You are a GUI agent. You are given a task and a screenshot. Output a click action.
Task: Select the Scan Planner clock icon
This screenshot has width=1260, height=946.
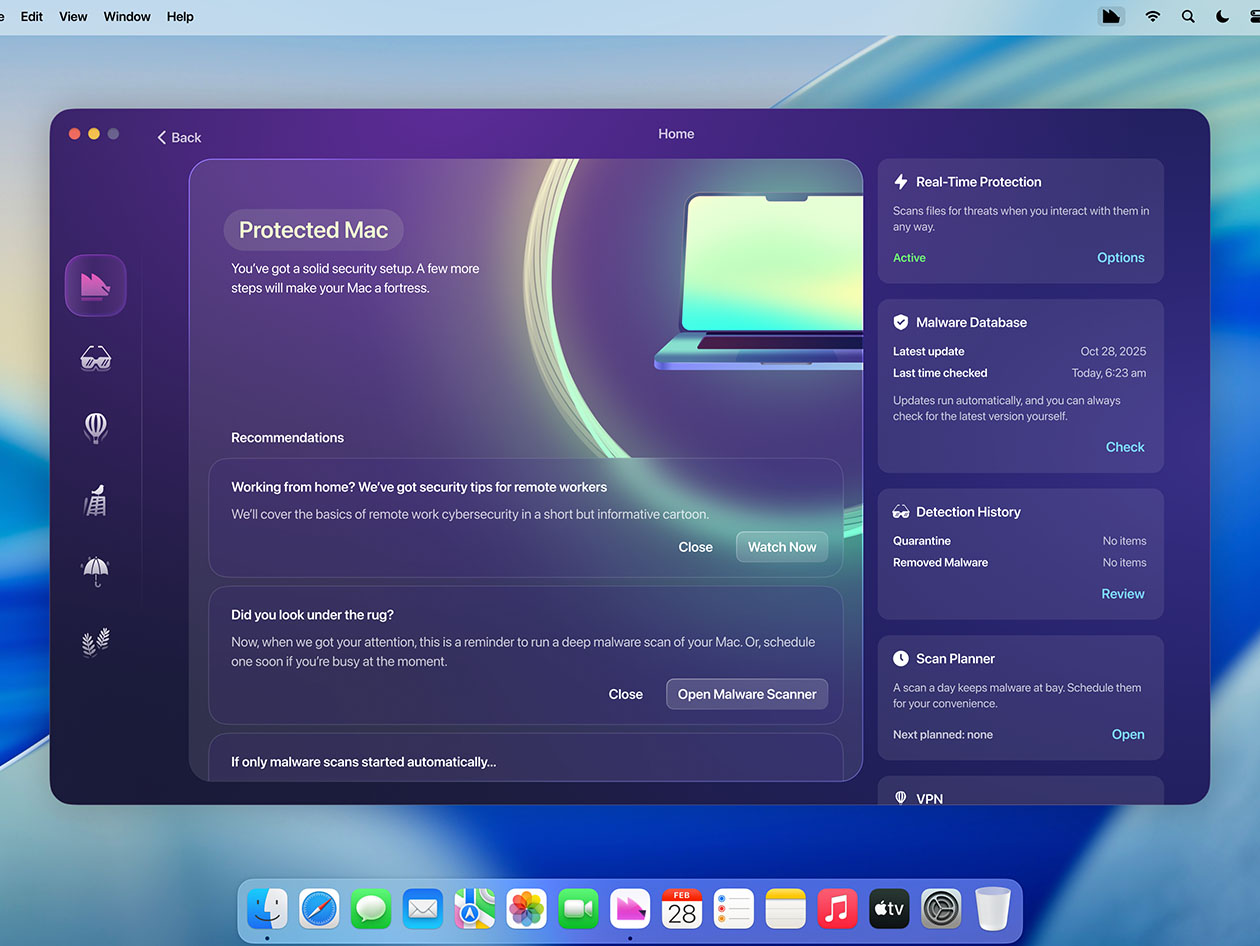point(900,658)
